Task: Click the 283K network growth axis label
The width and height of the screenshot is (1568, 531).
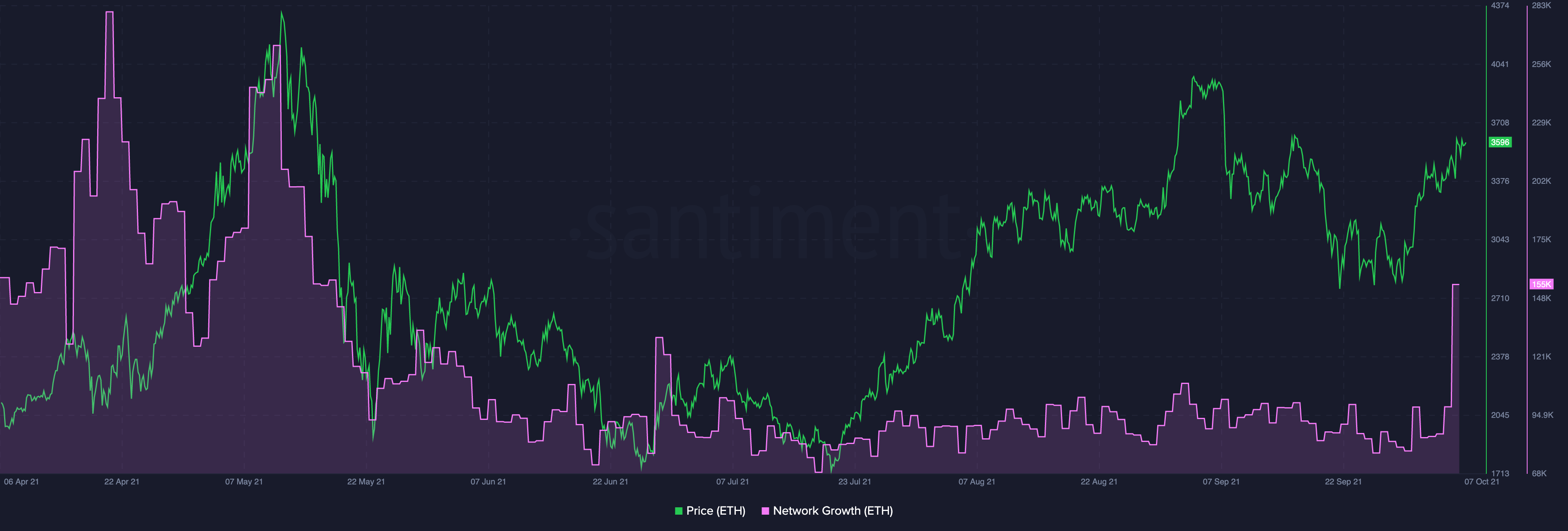Action: tap(1541, 5)
